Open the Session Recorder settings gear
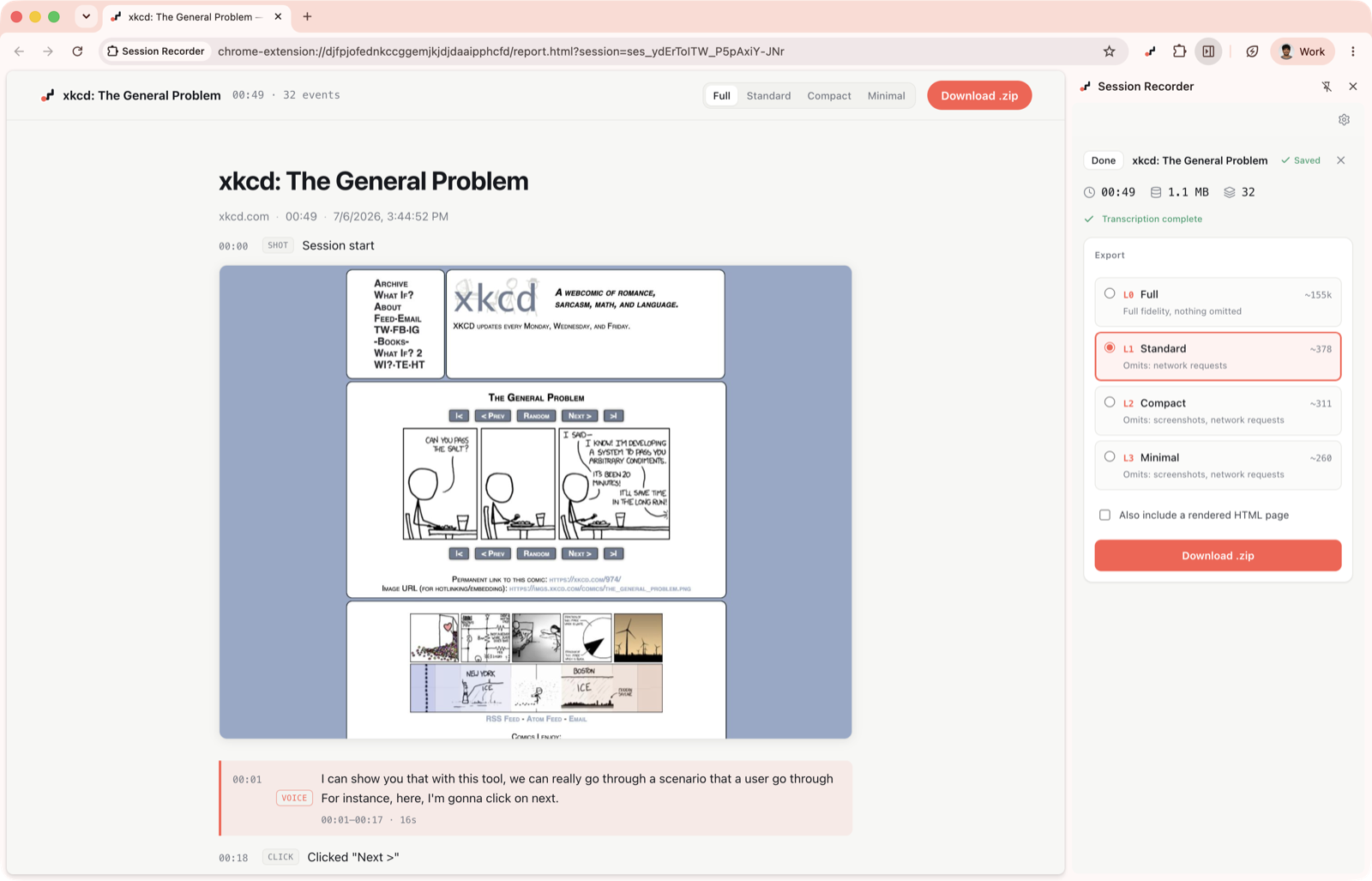Viewport: 1372px width, 881px height. point(1344,120)
